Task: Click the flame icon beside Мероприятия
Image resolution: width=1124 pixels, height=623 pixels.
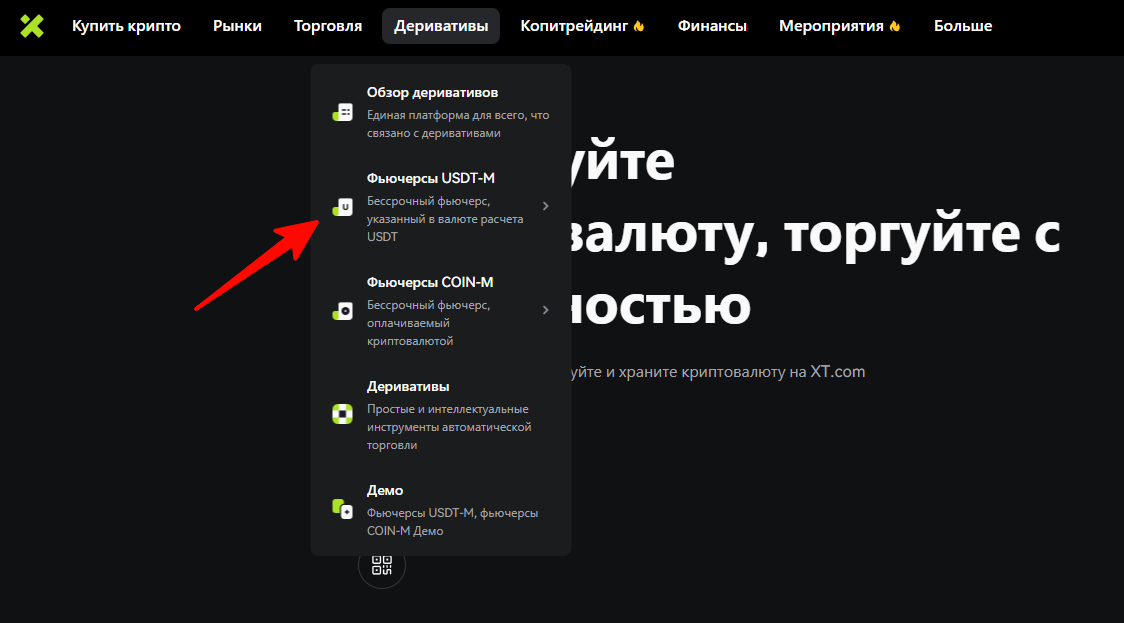Action: [x=895, y=27]
